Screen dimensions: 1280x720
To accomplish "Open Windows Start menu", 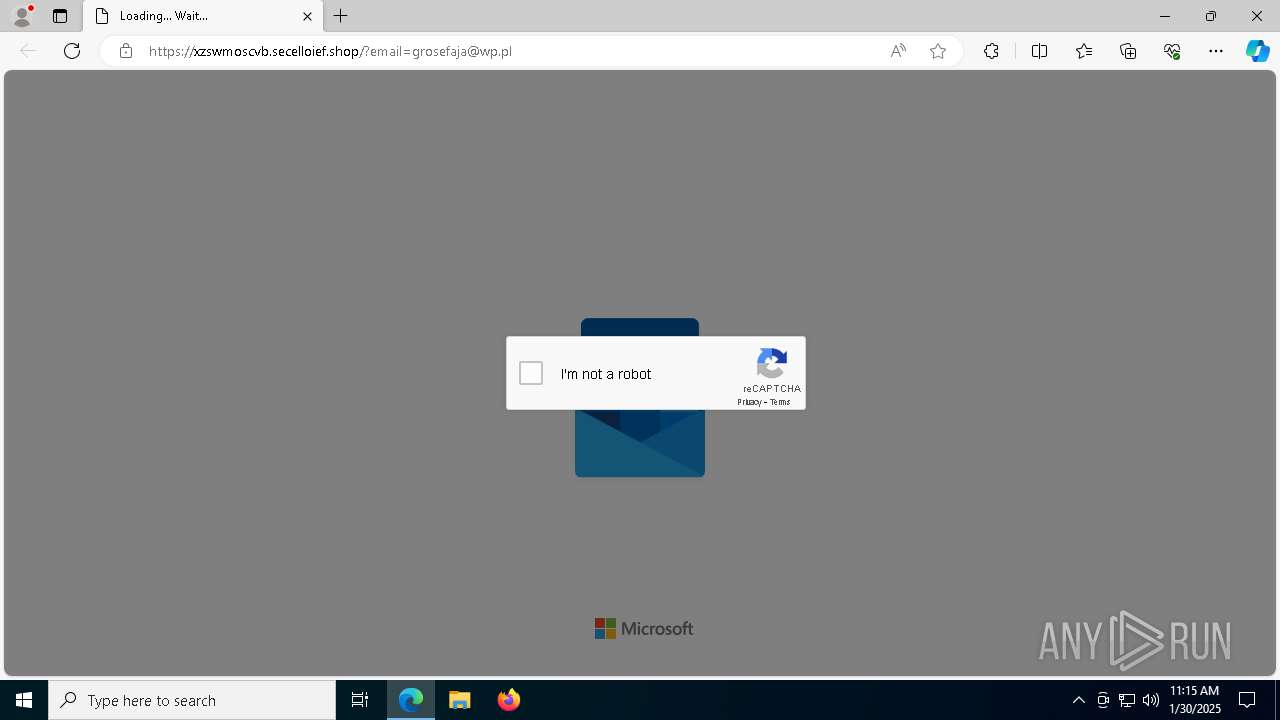I will pyautogui.click(x=24, y=700).
